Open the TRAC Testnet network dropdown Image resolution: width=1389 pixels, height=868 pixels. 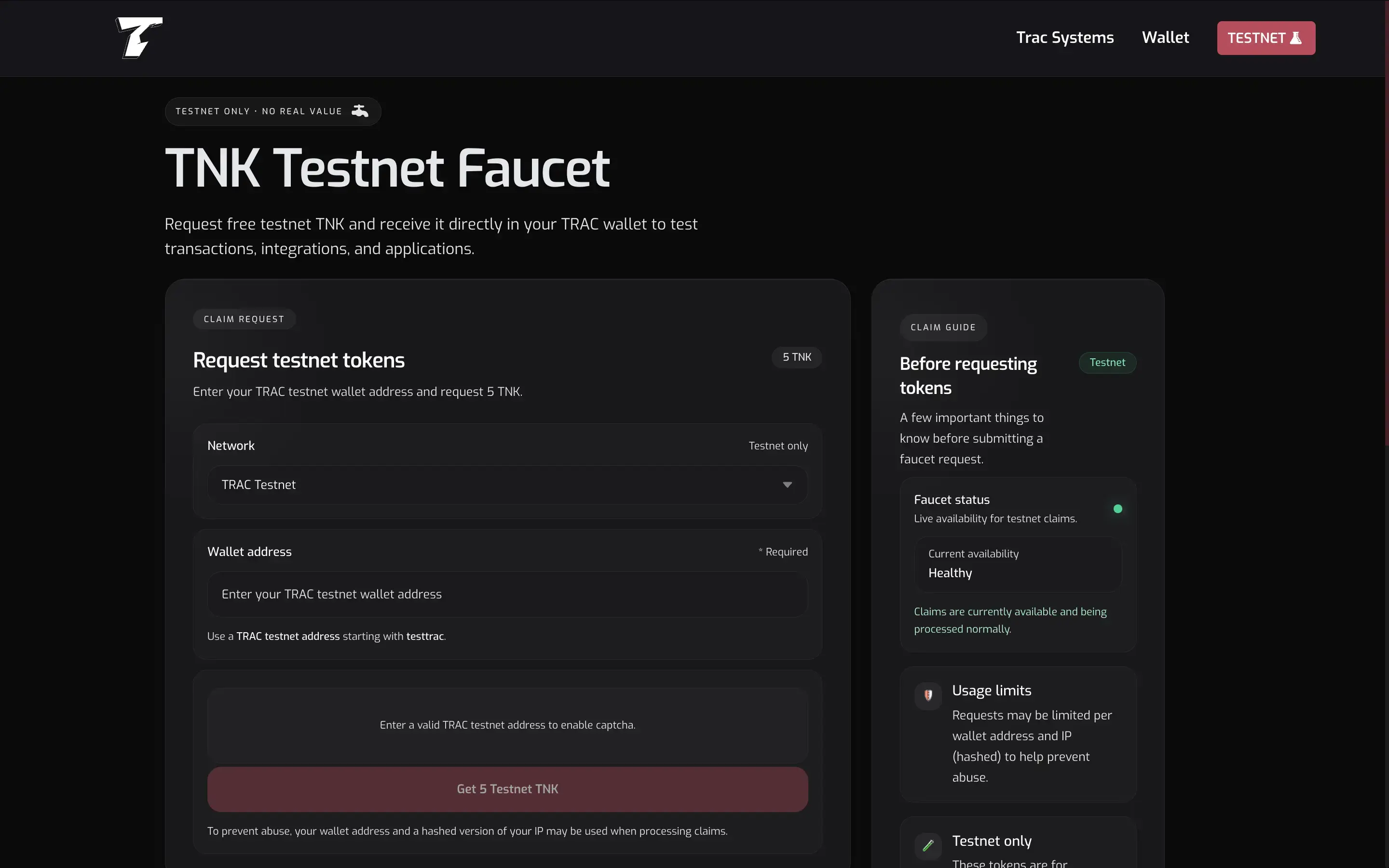[x=507, y=485]
